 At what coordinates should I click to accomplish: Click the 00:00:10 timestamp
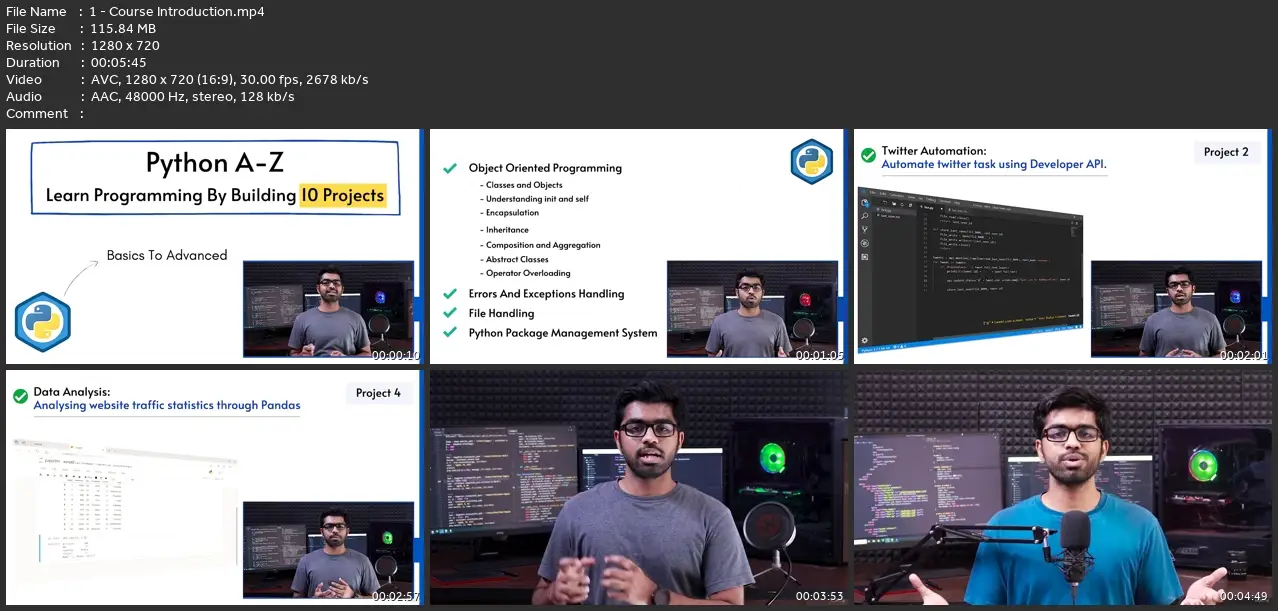click(x=395, y=355)
